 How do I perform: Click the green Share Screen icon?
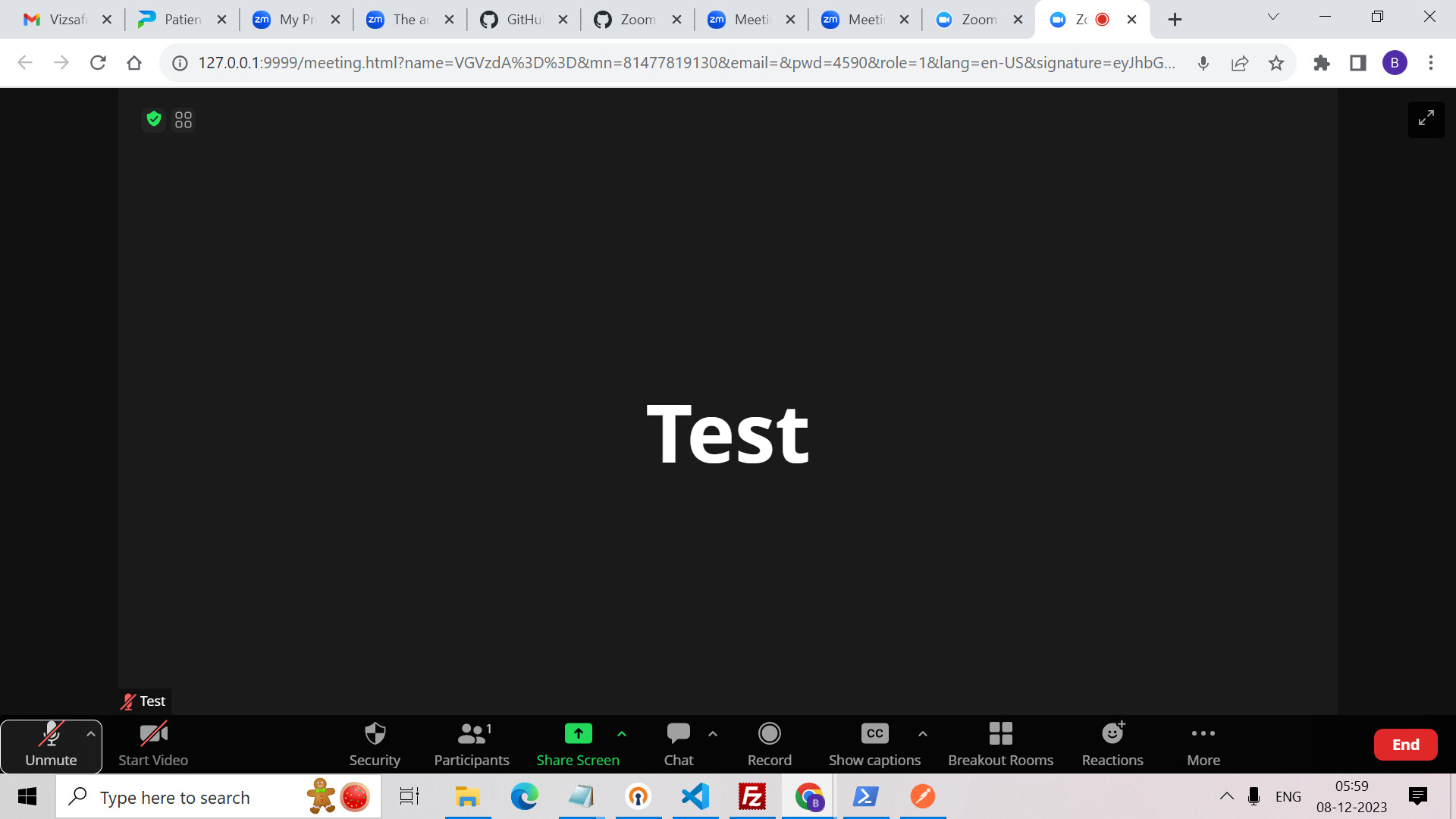point(578,733)
